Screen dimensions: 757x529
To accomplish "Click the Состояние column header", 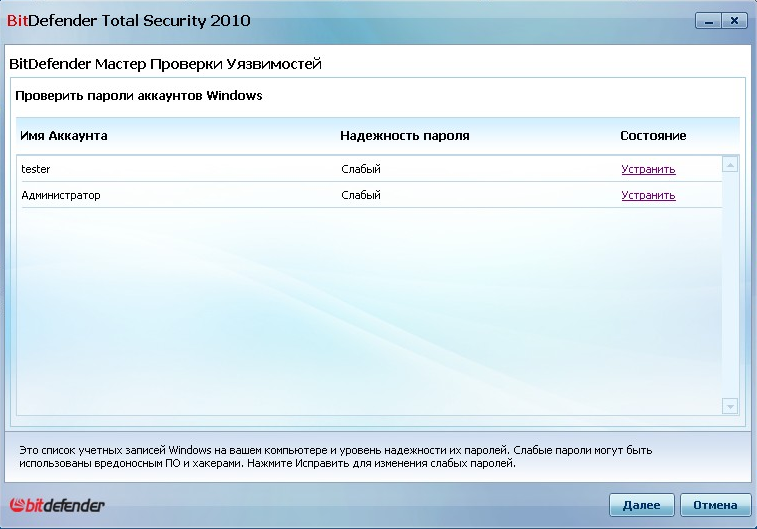I will (653, 136).
